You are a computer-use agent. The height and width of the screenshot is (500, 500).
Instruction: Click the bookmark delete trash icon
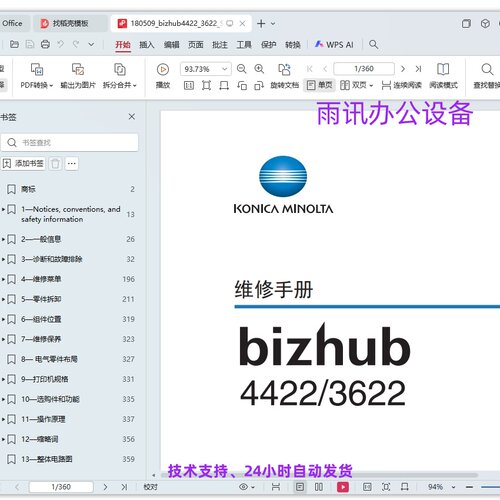click(x=55, y=164)
